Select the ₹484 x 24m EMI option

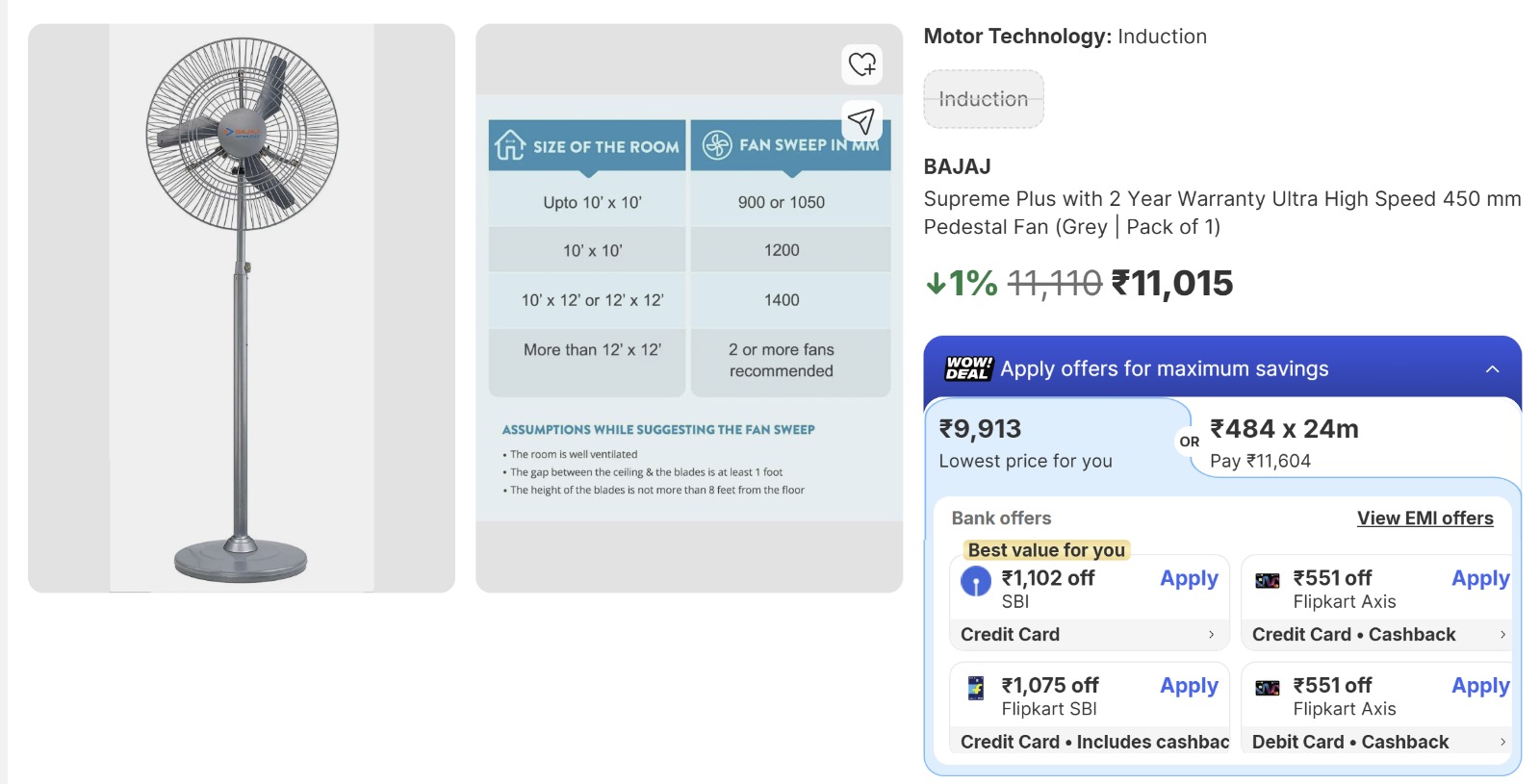1347,443
